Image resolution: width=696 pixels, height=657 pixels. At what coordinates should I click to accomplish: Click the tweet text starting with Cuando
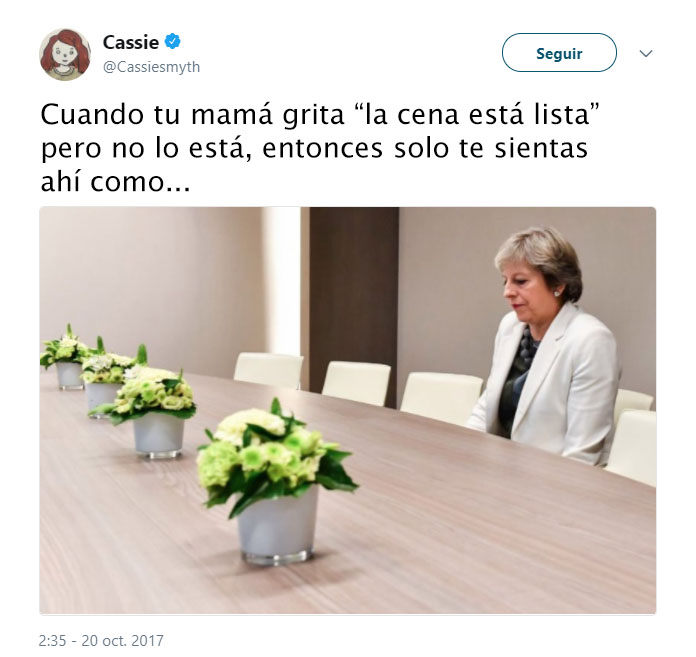(320, 148)
